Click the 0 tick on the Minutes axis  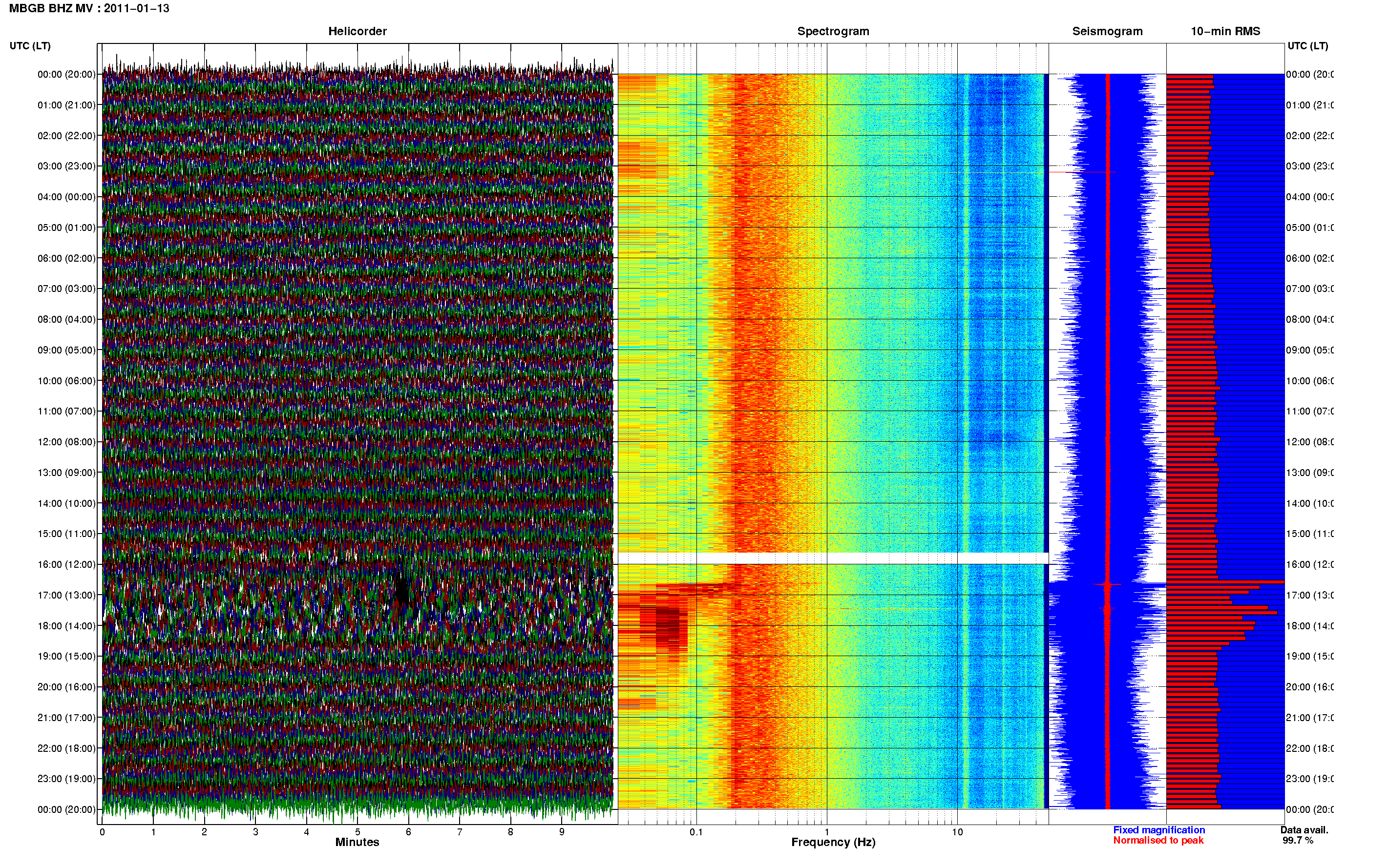coord(102,832)
